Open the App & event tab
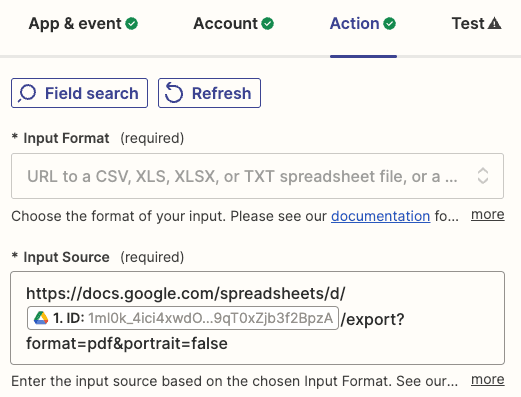This screenshot has width=521, height=397. [83, 24]
